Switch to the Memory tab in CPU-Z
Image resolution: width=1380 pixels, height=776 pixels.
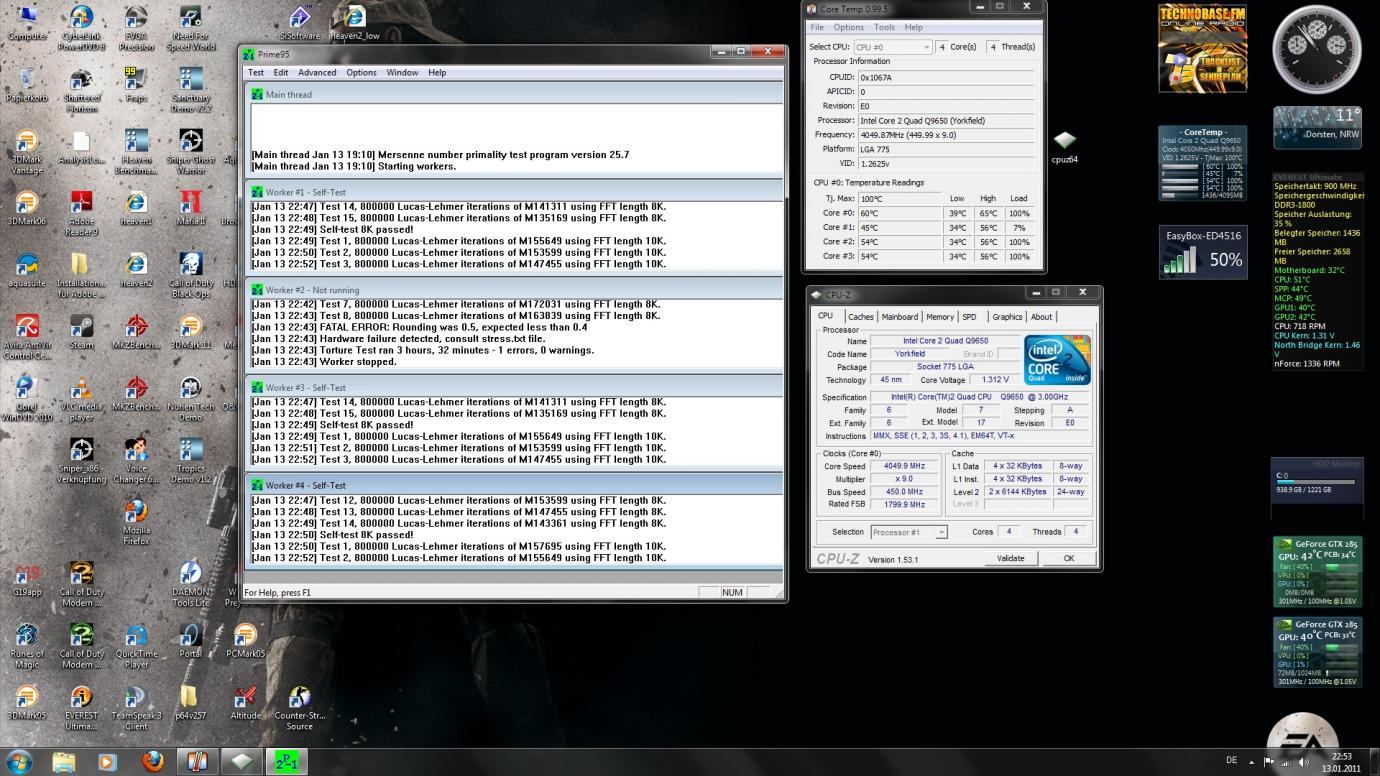click(939, 317)
